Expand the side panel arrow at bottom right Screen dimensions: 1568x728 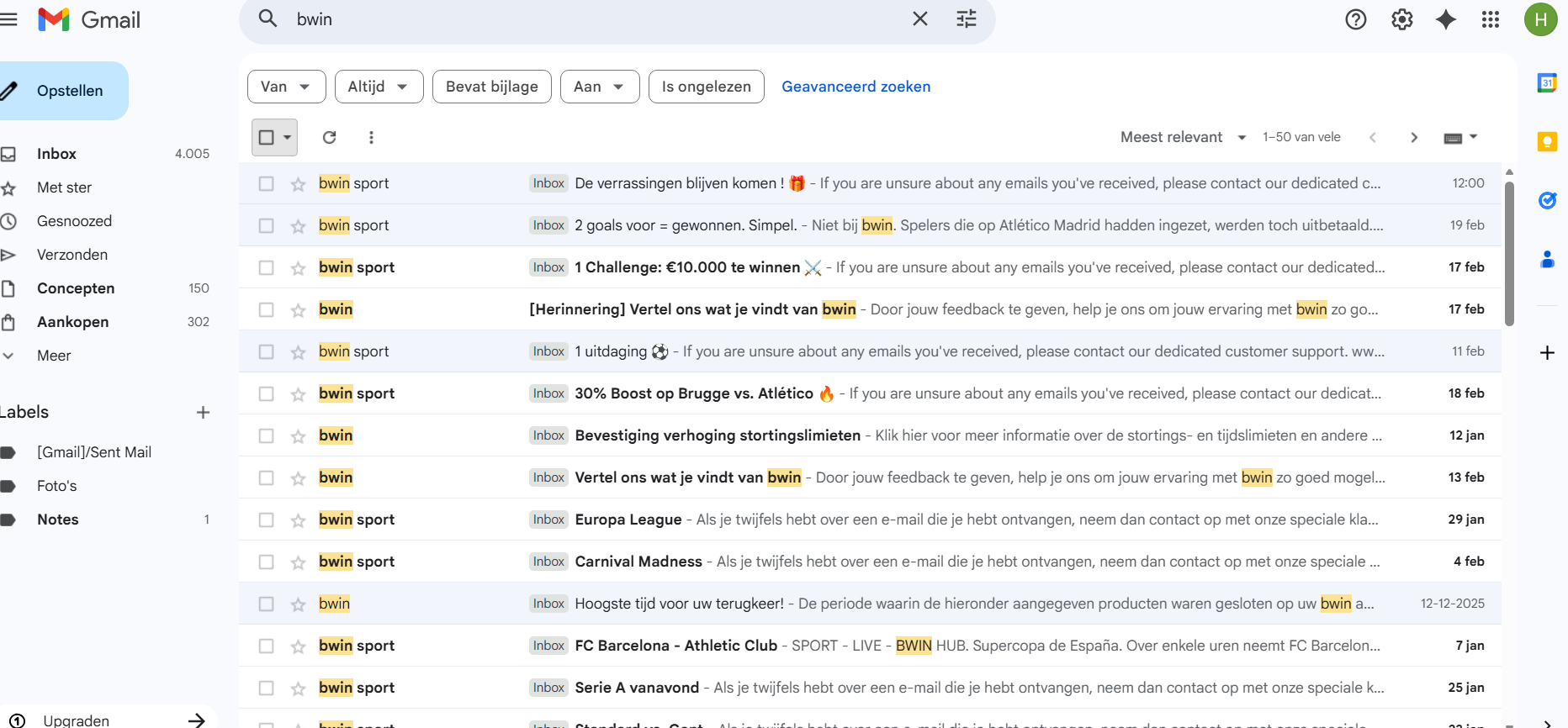click(1548, 722)
